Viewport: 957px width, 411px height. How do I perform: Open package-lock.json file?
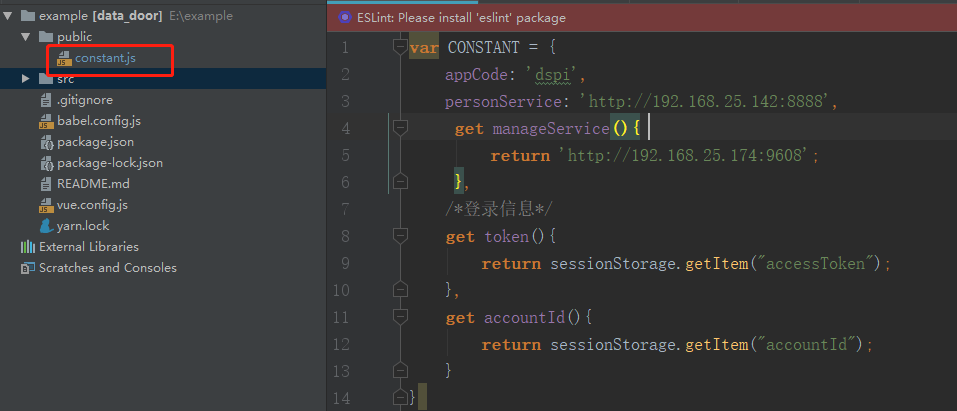tap(110, 163)
